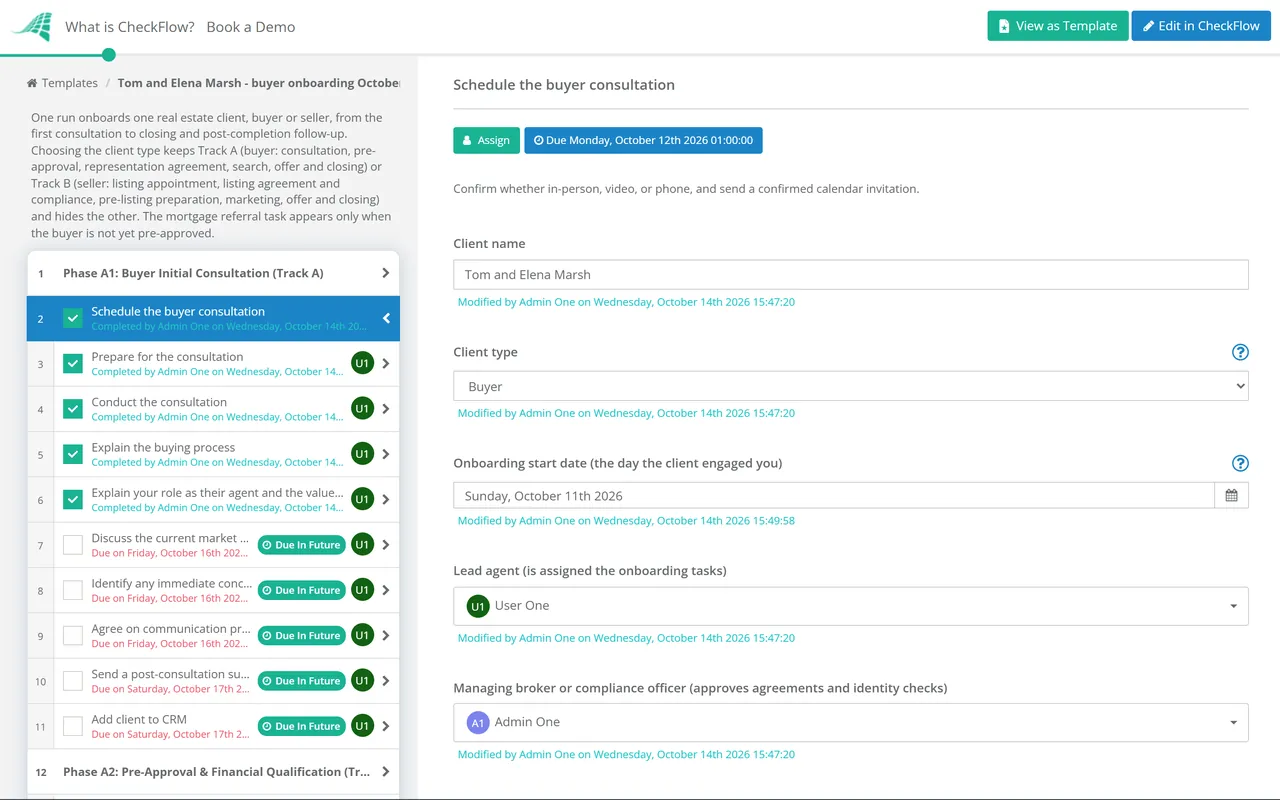The image size is (1280, 800).
Task: Check Agree on communication preferences task
Action: pos(73,636)
